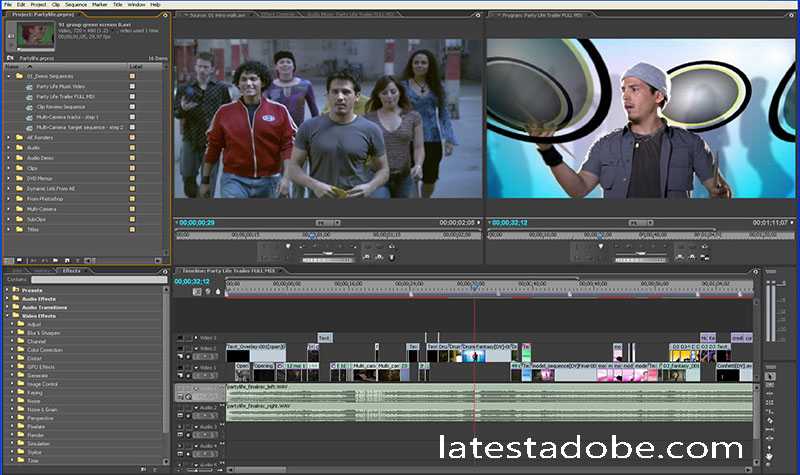Mute the Audio 2 track speaker toggle
Image resolution: width=800 pixels, height=475 pixels.
tap(180, 408)
